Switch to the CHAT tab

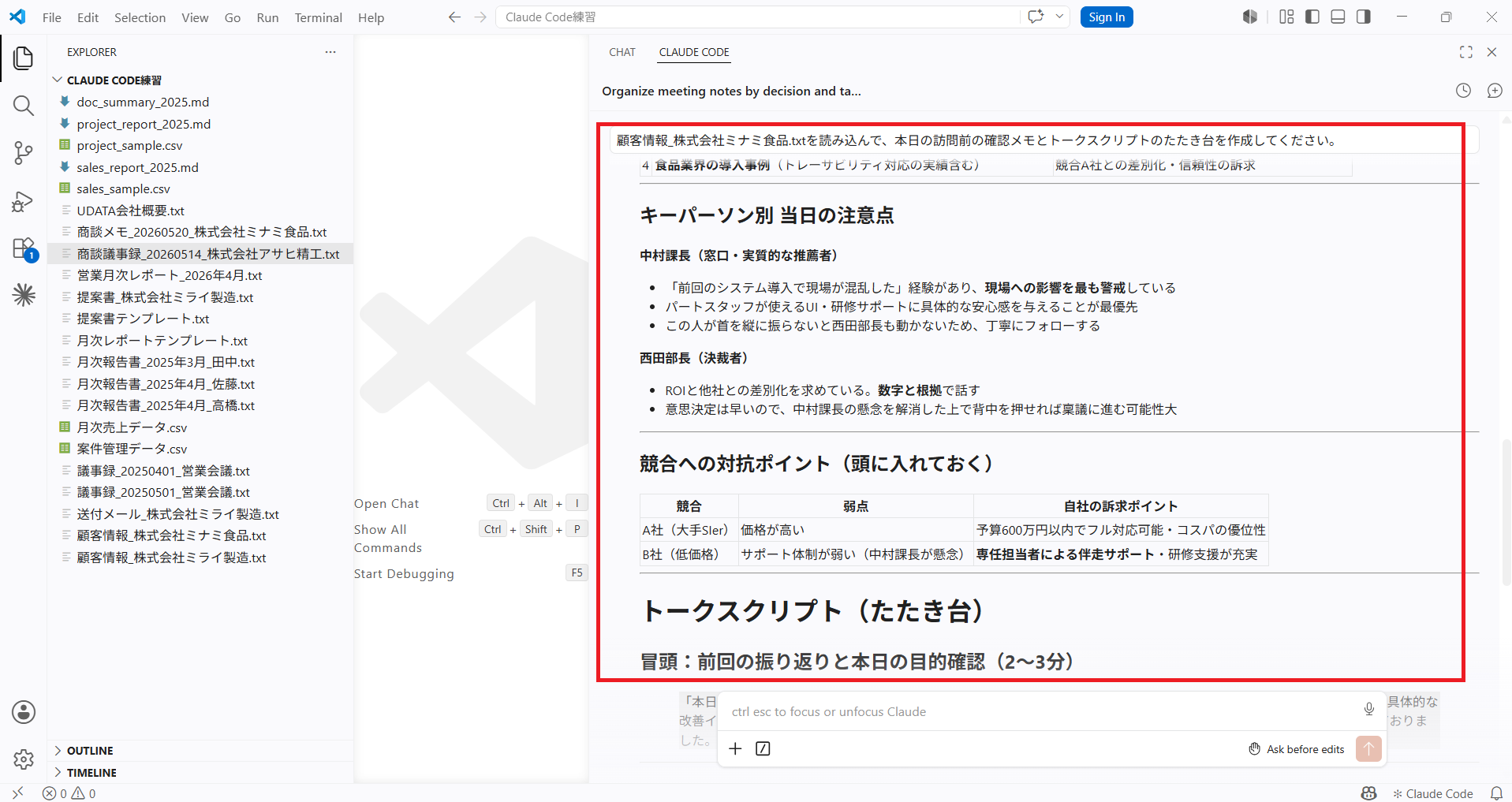[x=622, y=52]
